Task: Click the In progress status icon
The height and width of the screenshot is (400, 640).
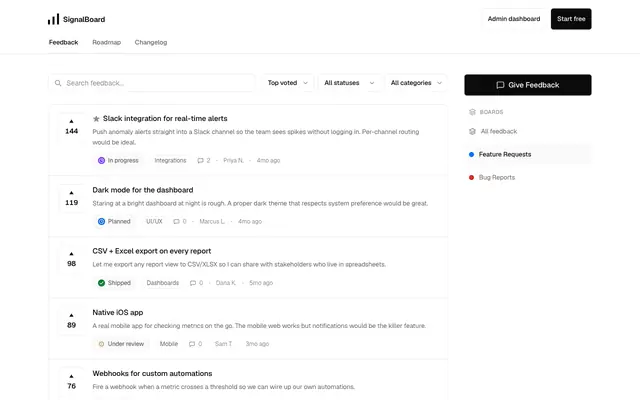Action: tap(101, 160)
